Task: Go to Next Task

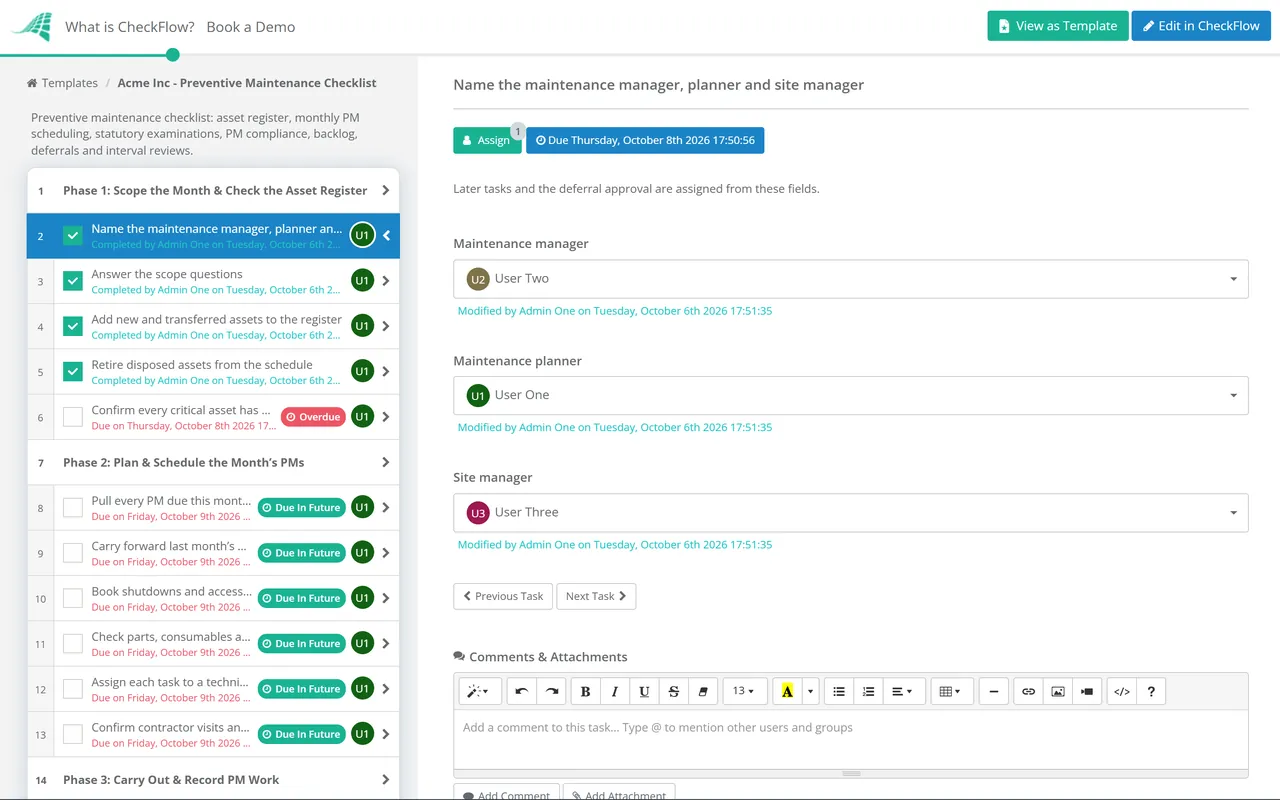Action: click(596, 596)
